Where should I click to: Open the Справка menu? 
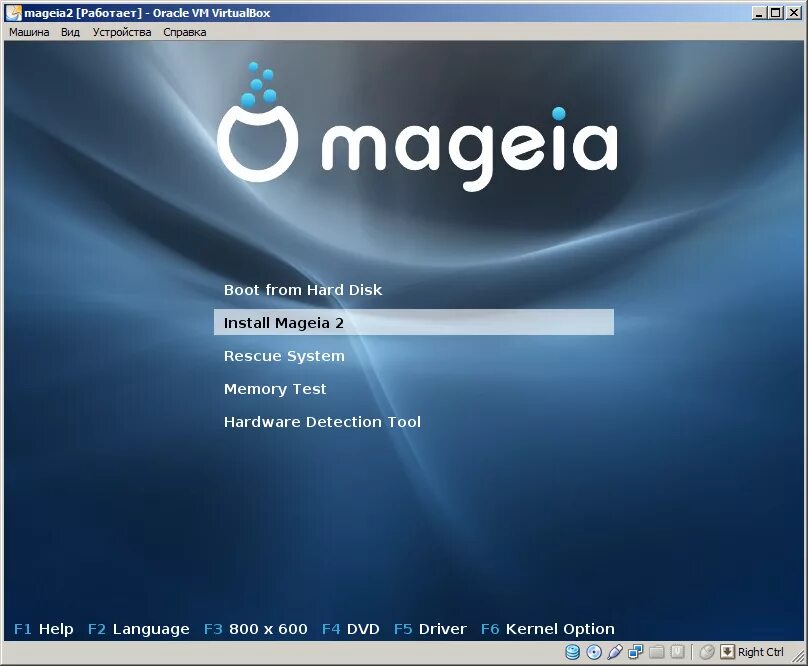[184, 32]
